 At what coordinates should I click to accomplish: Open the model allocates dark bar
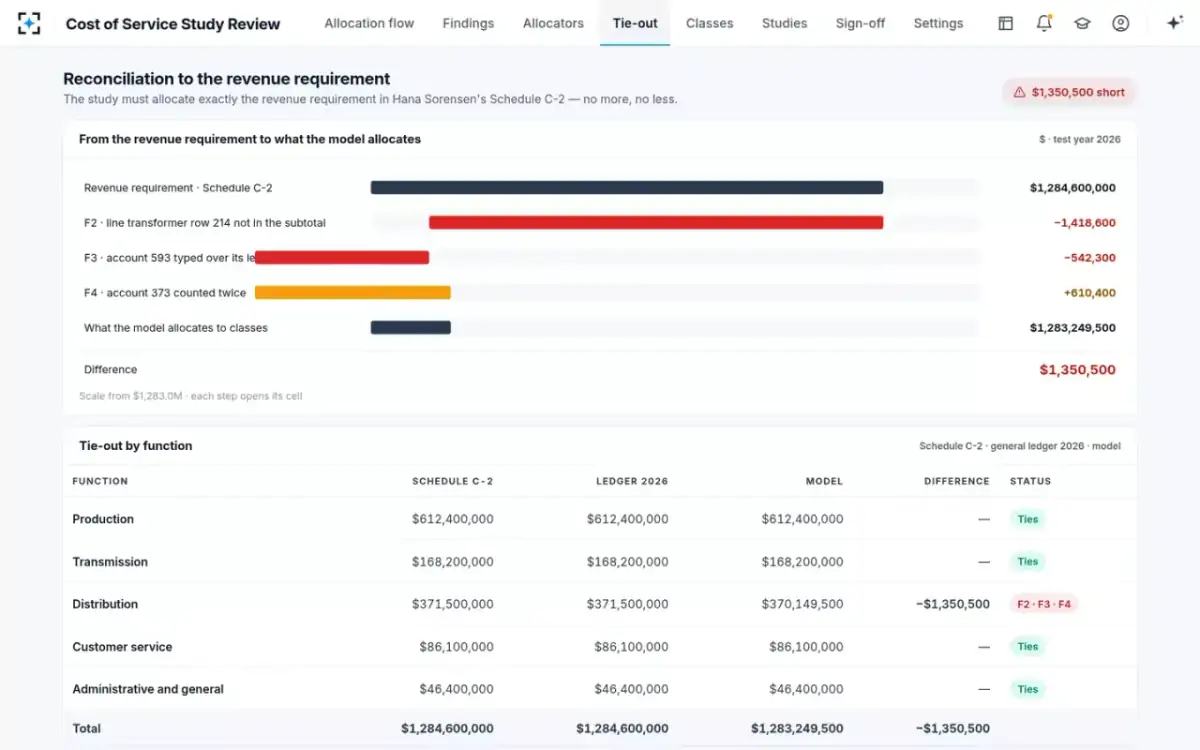[411, 328]
